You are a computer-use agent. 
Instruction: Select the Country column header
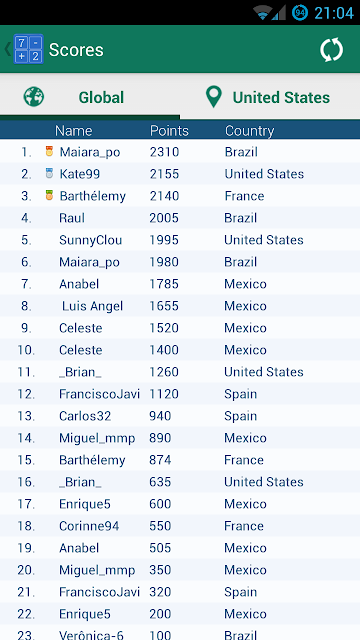point(249,131)
